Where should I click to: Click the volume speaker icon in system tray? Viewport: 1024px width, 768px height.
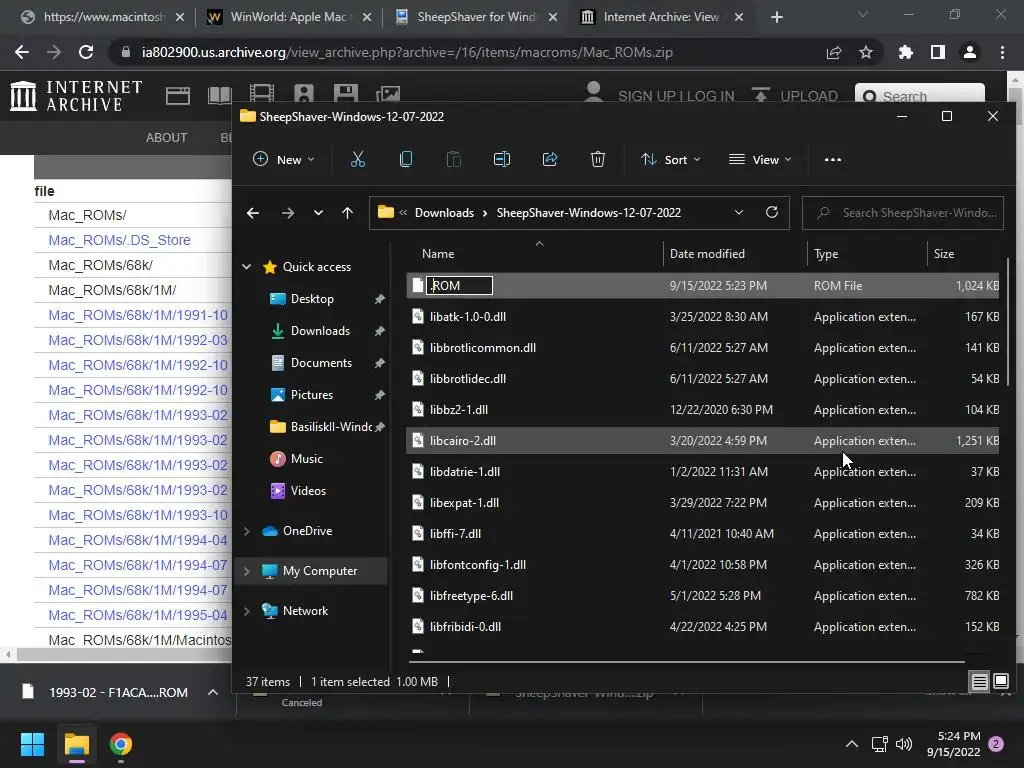904,744
